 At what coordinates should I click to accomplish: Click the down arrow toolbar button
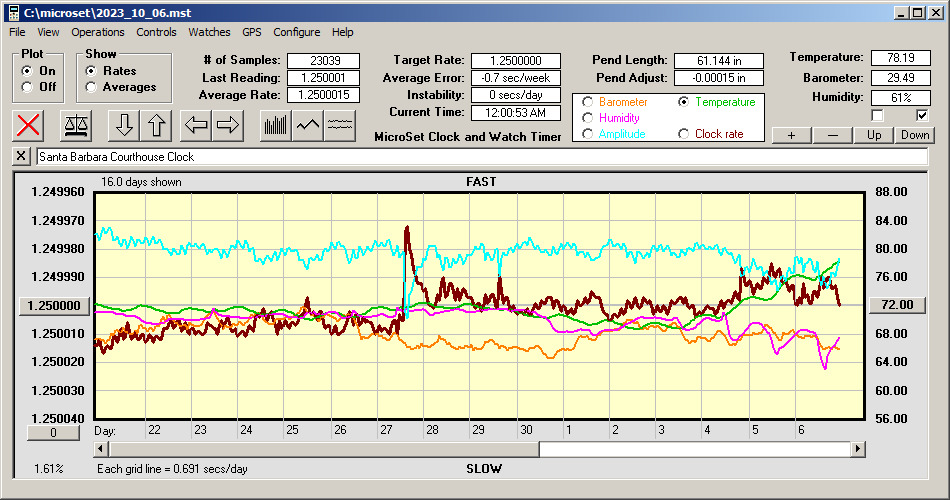(124, 125)
